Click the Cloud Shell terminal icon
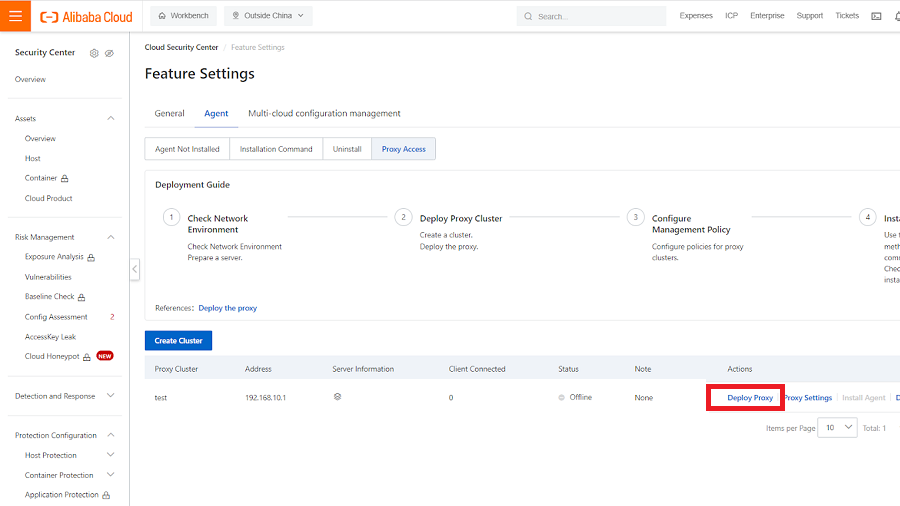Screen dimensions: 900x506 [x=877, y=16]
